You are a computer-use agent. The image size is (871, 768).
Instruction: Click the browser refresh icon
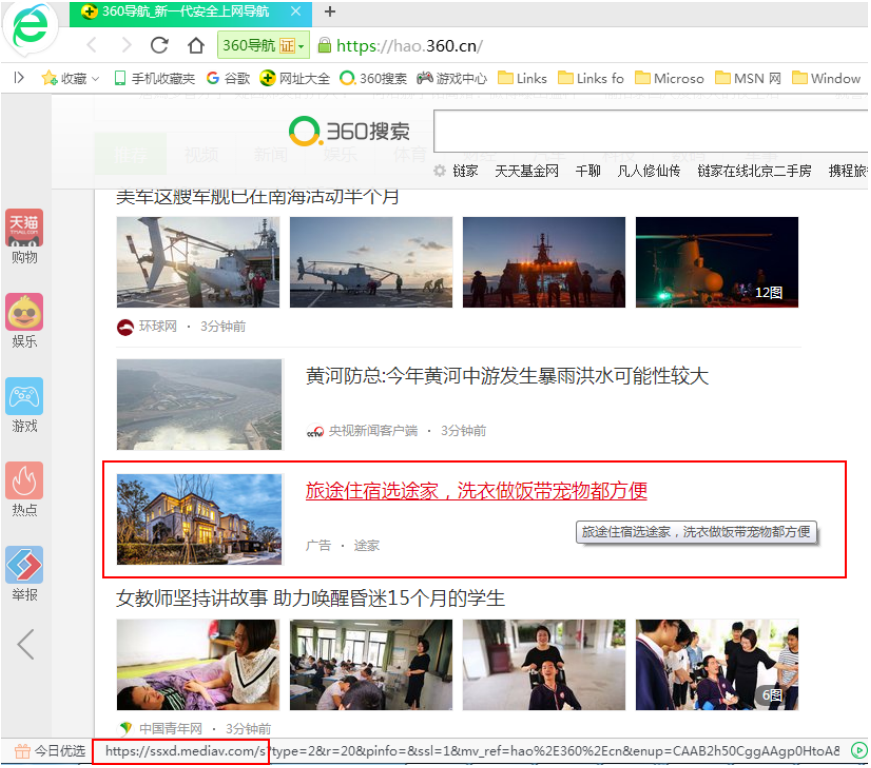coord(159,45)
